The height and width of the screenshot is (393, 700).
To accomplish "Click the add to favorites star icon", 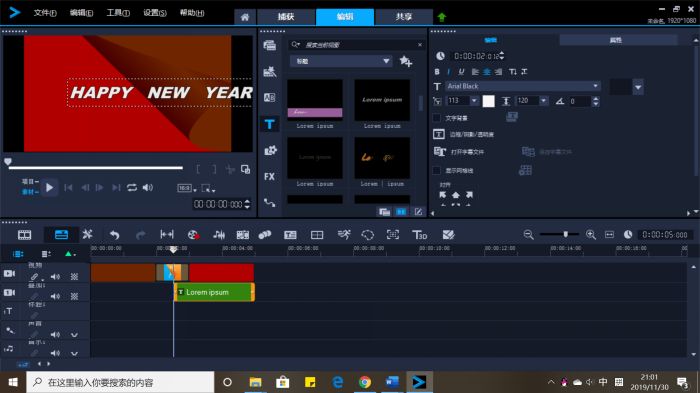I will click(405, 61).
